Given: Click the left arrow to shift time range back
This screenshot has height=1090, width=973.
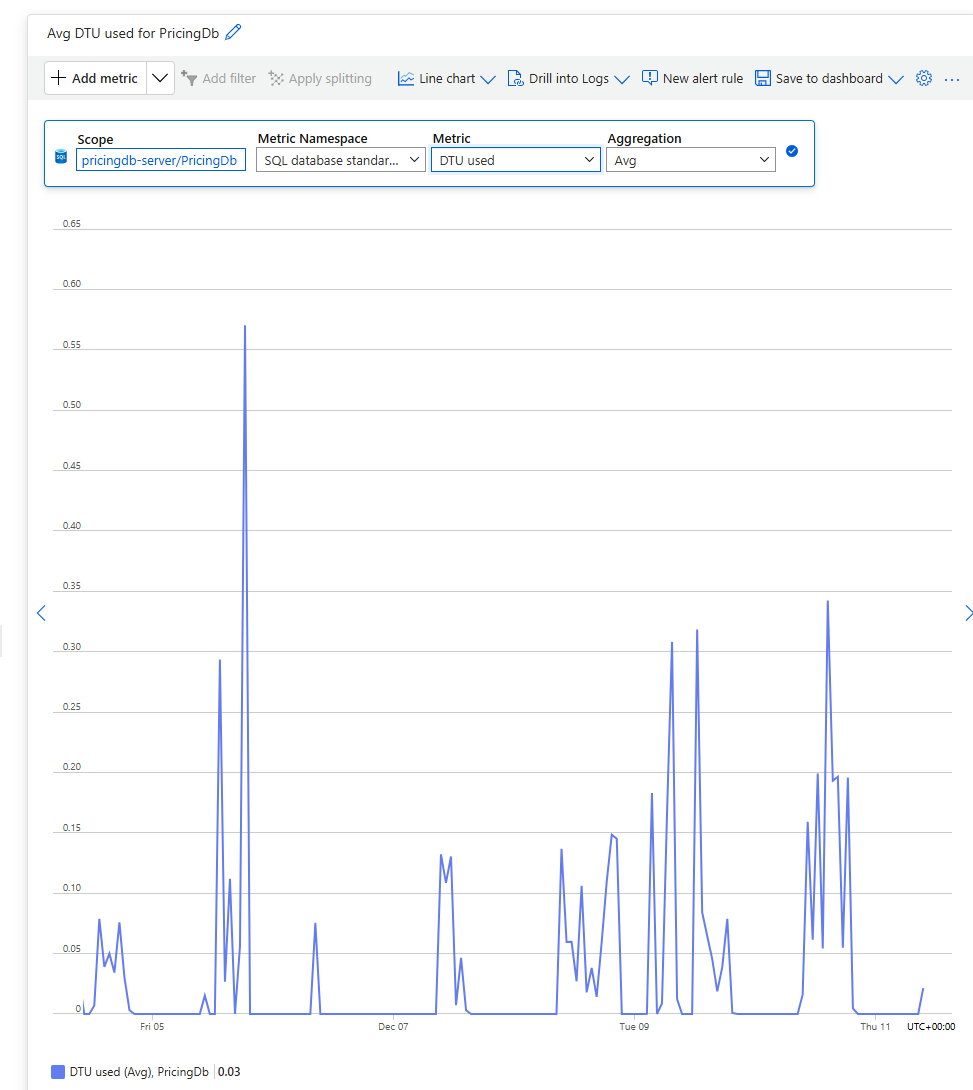Looking at the screenshot, I should pyautogui.click(x=41, y=612).
